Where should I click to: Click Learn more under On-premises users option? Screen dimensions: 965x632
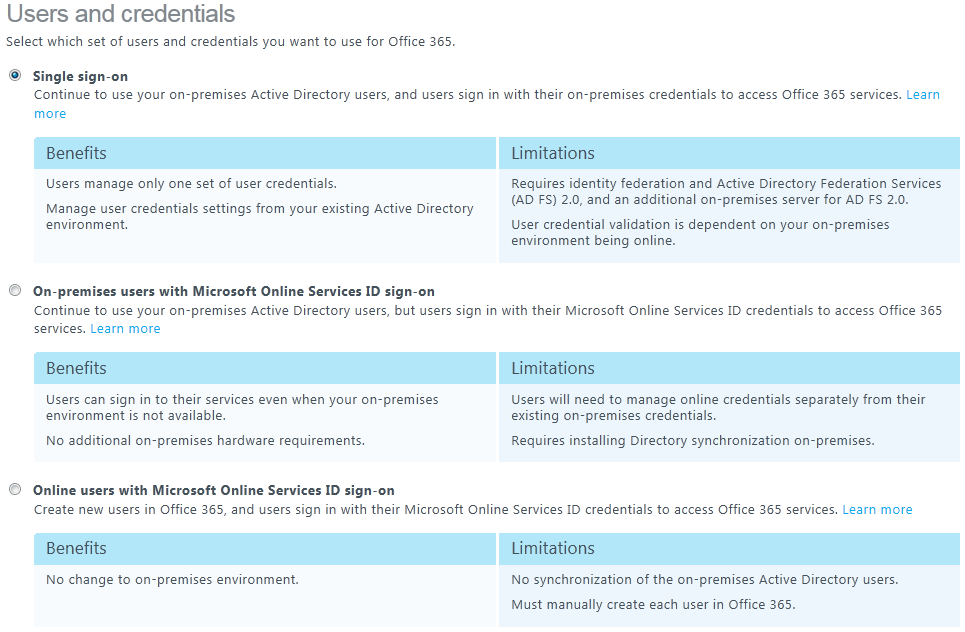tap(125, 329)
